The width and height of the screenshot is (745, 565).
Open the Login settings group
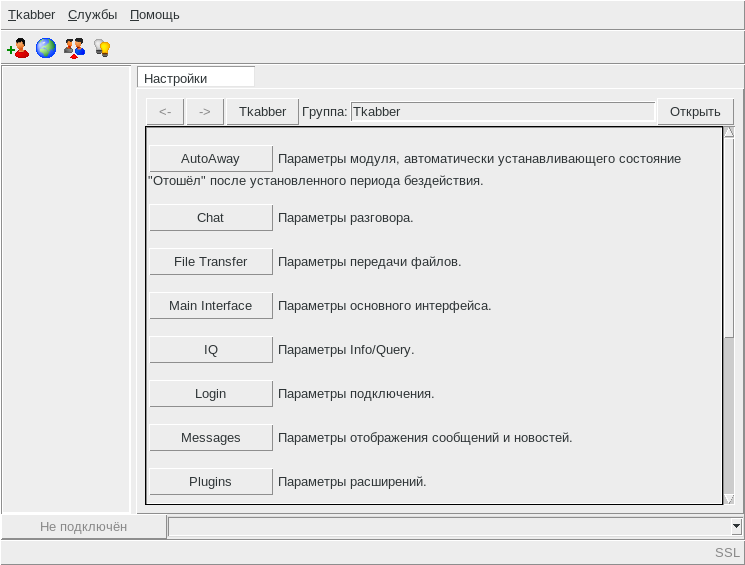point(211,393)
